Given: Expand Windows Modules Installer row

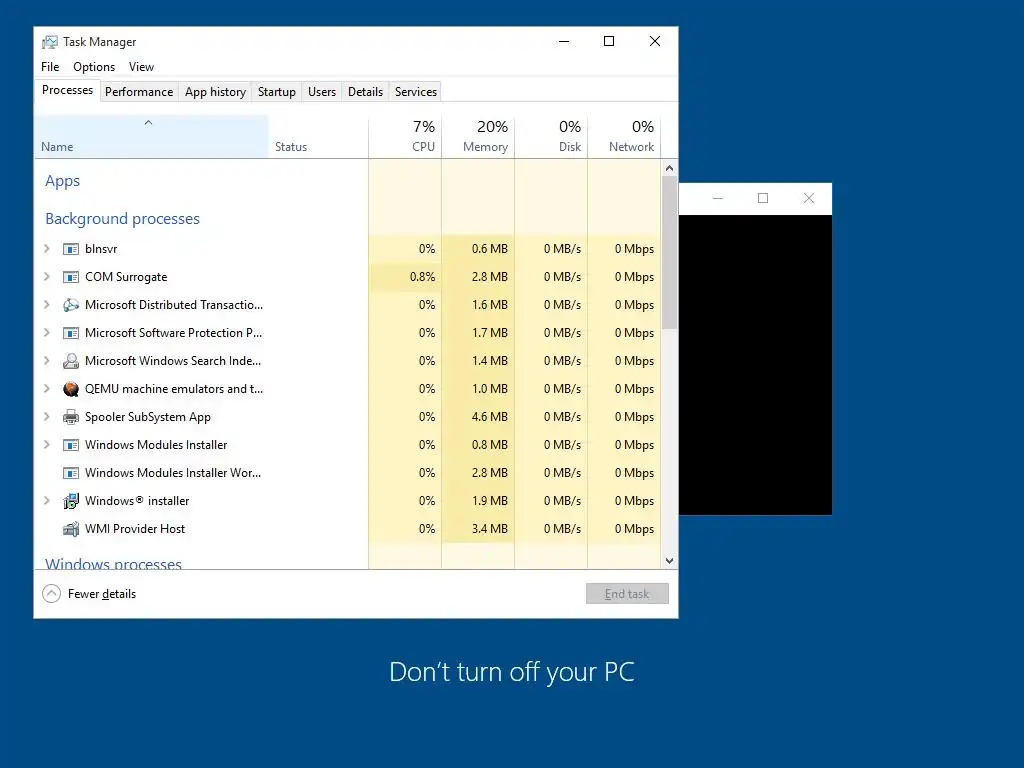Looking at the screenshot, I should coord(46,445).
